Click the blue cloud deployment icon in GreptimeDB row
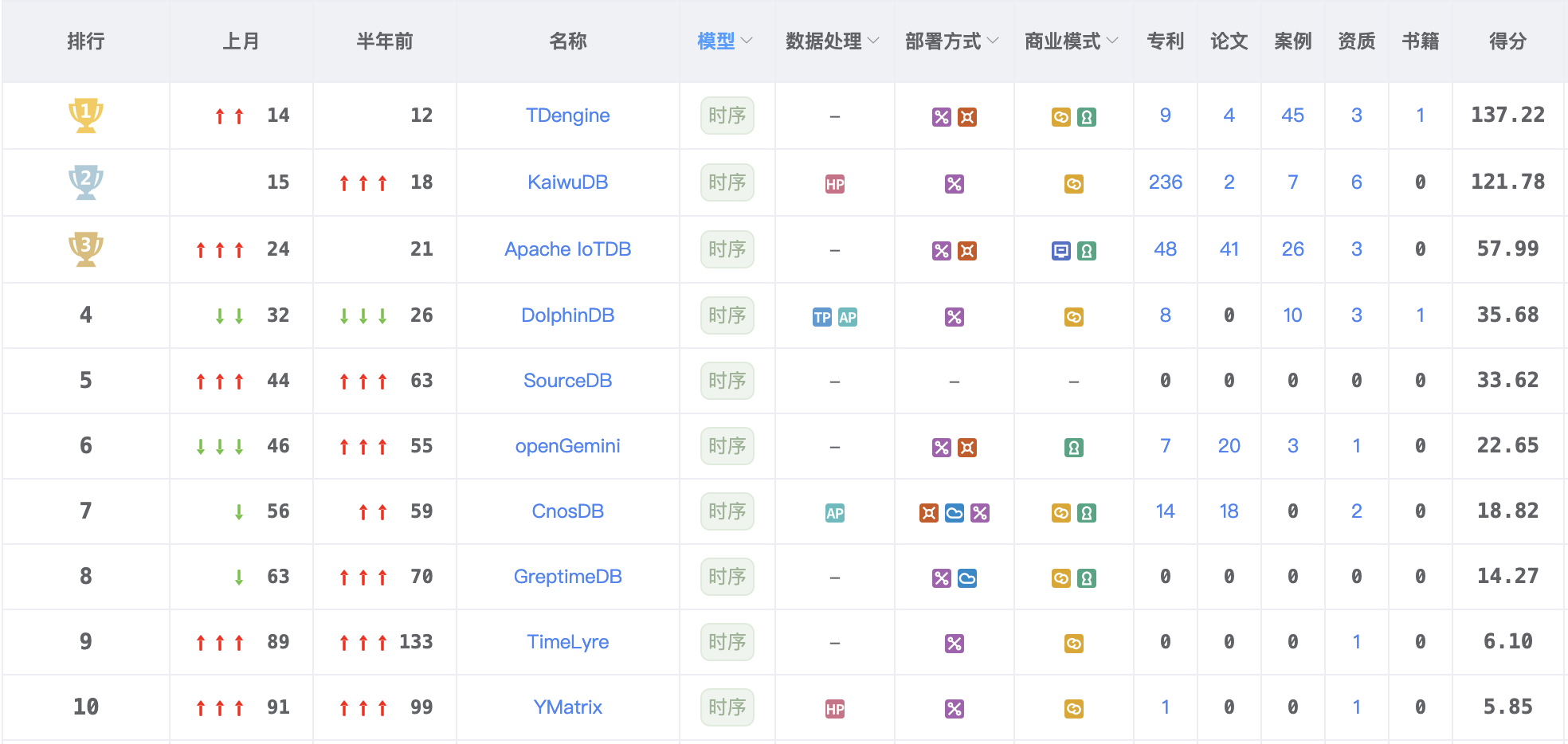Screen dimensions: 1568x744 (967, 578)
